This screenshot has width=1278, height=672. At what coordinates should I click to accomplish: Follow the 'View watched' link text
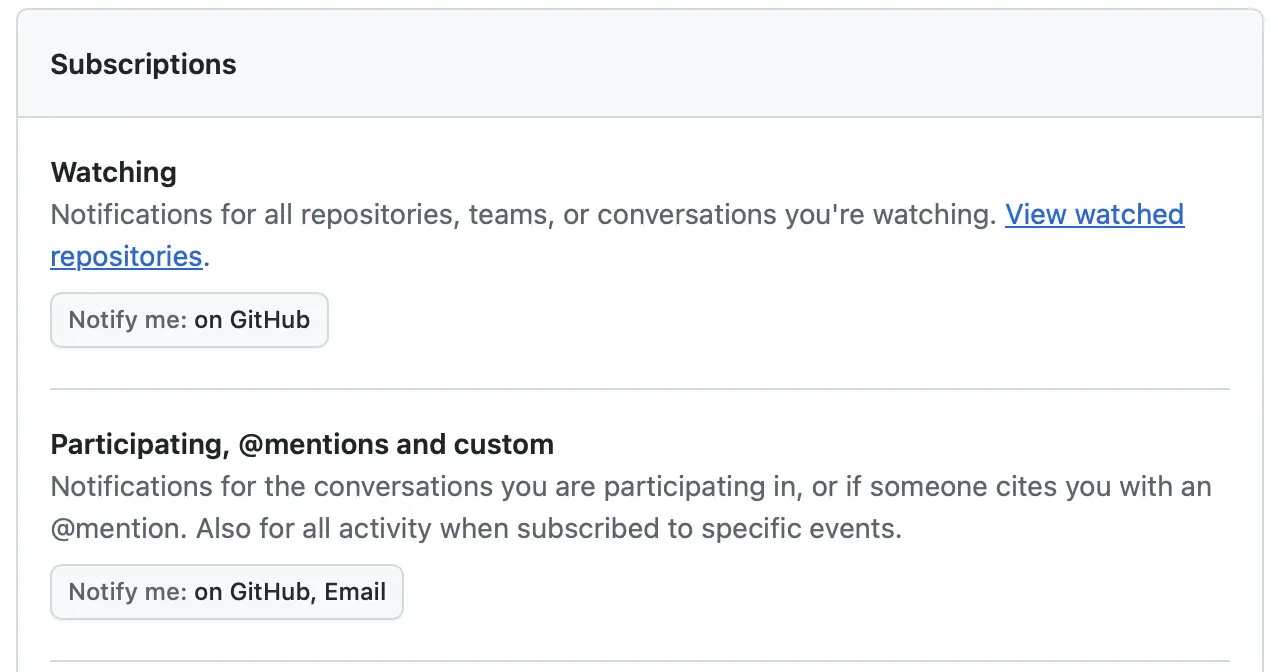pyautogui.click(x=1094, y=214)
